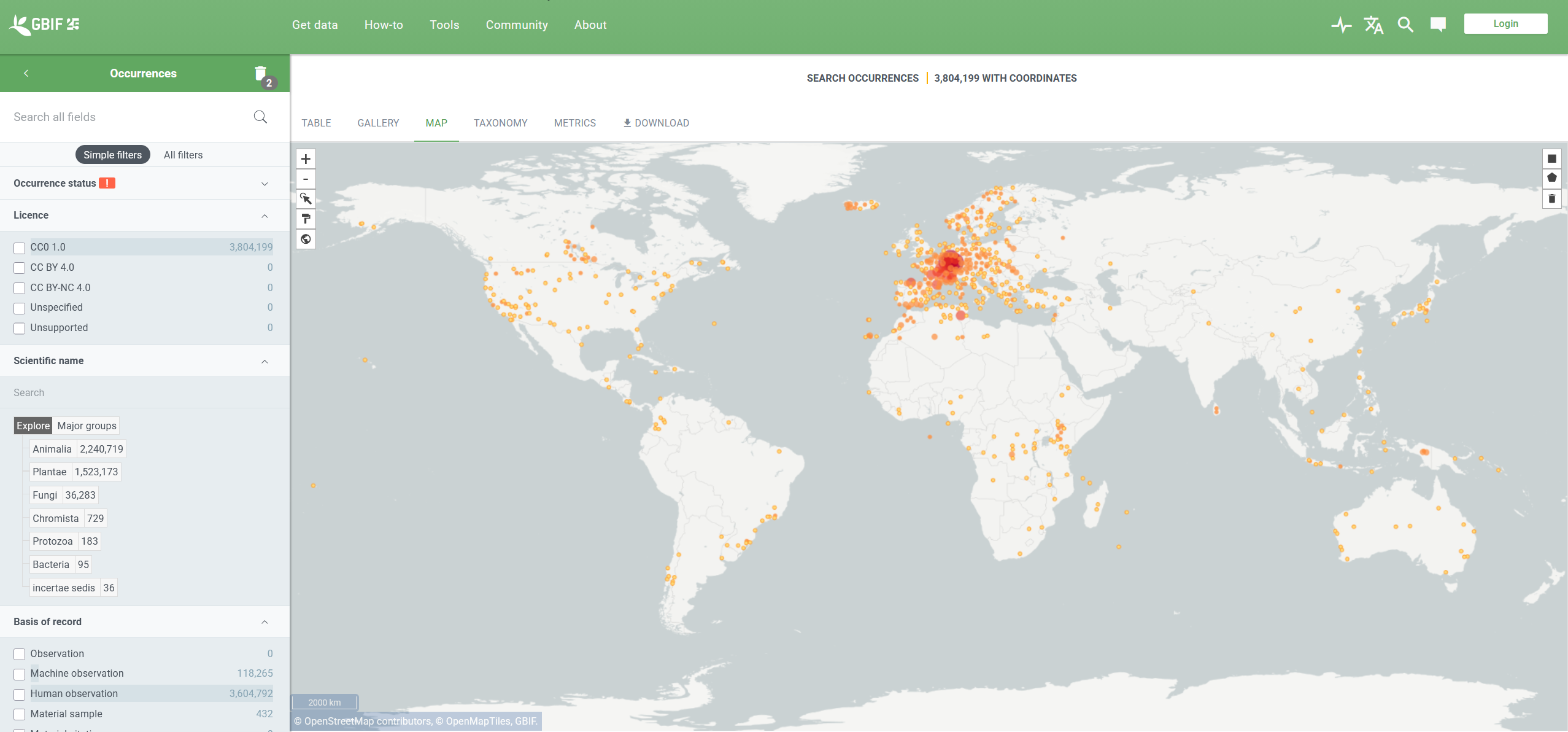The width and height of the screenshot is (1568, 732).
Task: Zoom in on the map
Action: 306,159
